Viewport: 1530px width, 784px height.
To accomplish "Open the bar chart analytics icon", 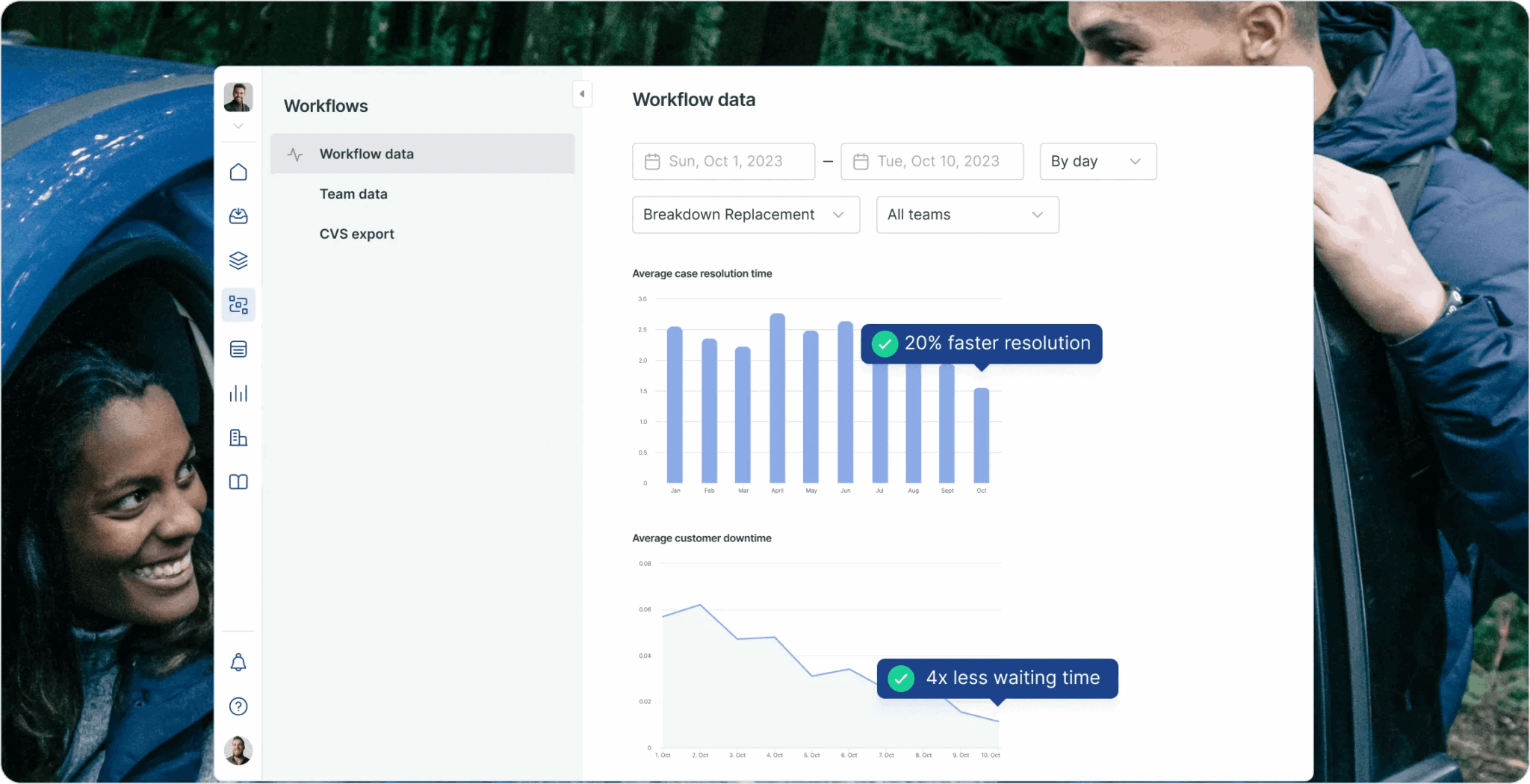I will point(238,393).
